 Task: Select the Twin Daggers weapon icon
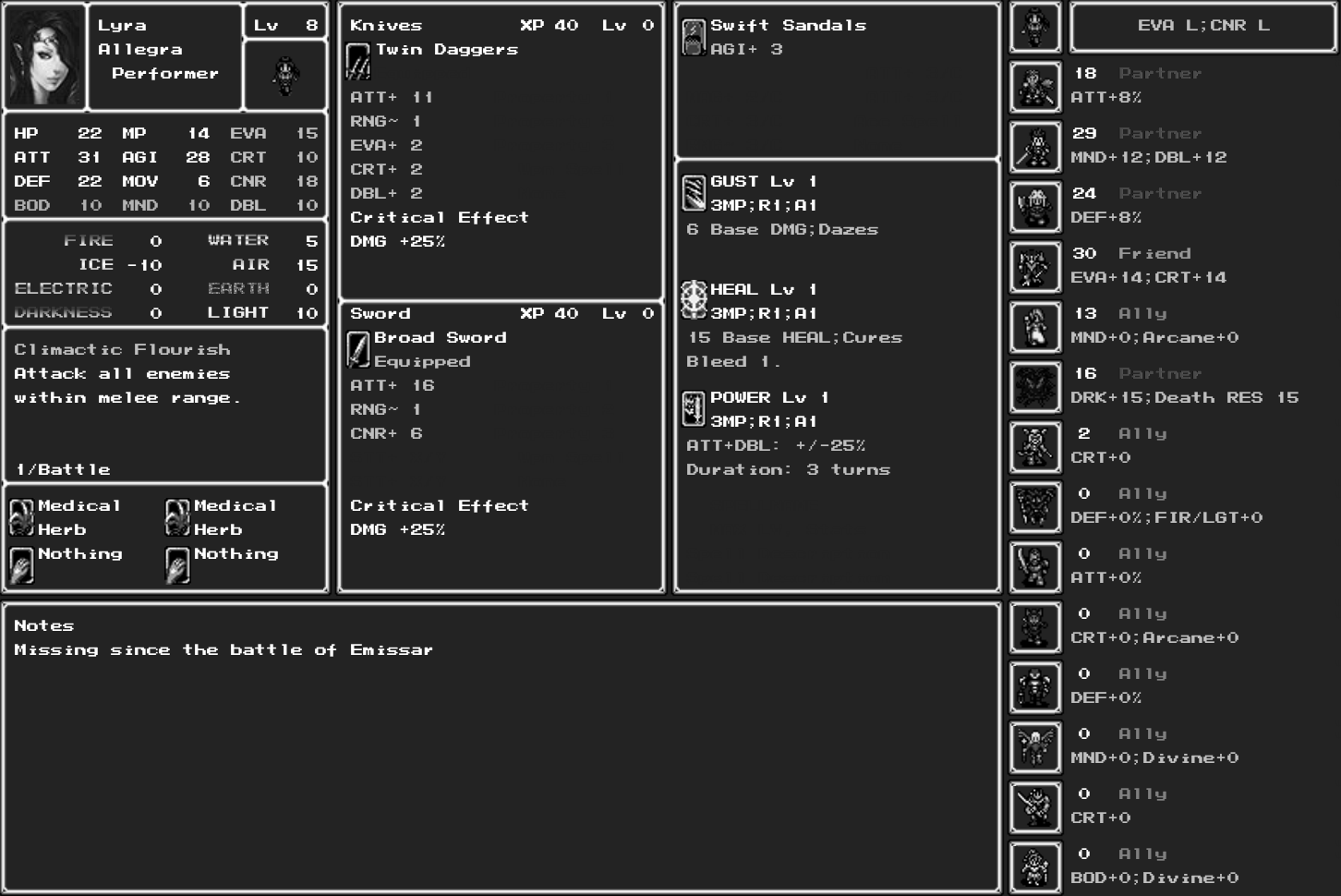point(358,61)
